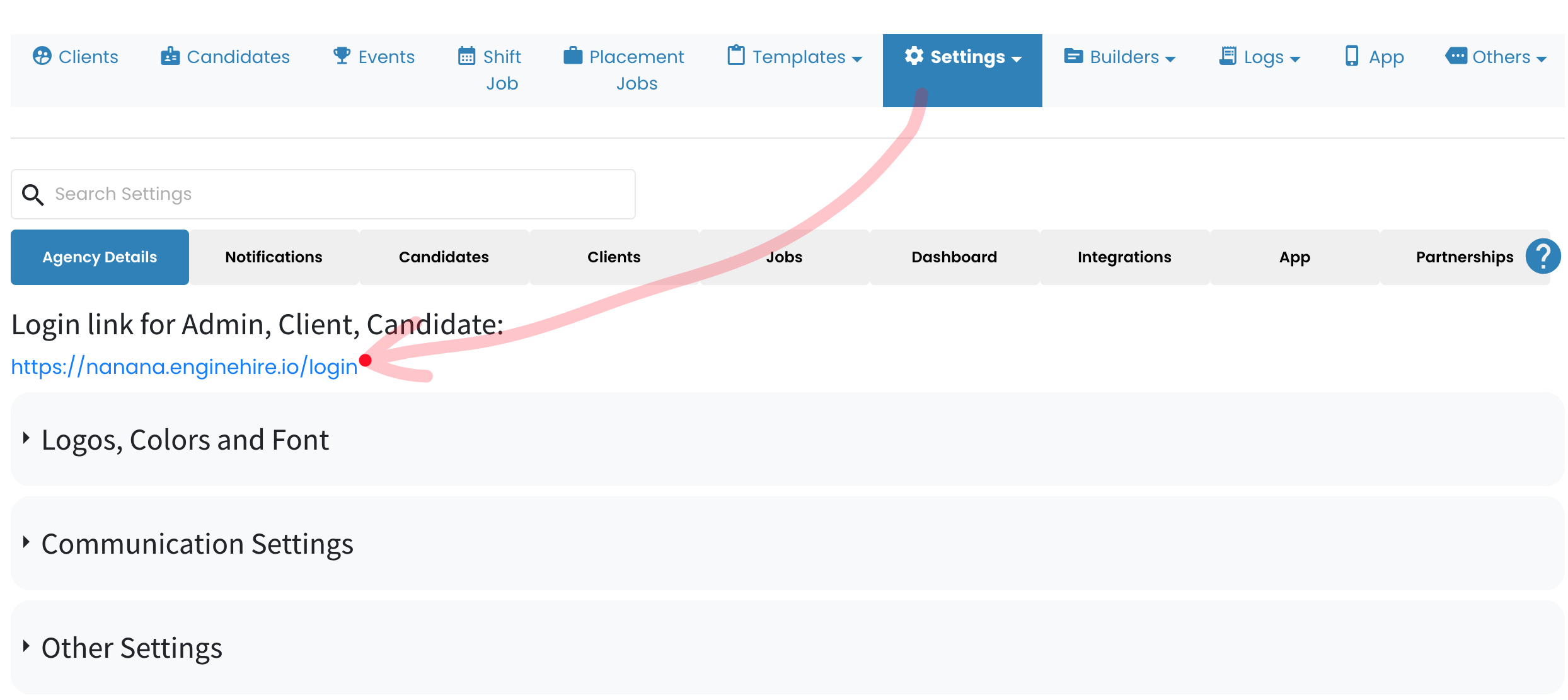Switch to the Jobs settings tab
The height and width of the screenshot is (700, 1568).
click(785, 257)
